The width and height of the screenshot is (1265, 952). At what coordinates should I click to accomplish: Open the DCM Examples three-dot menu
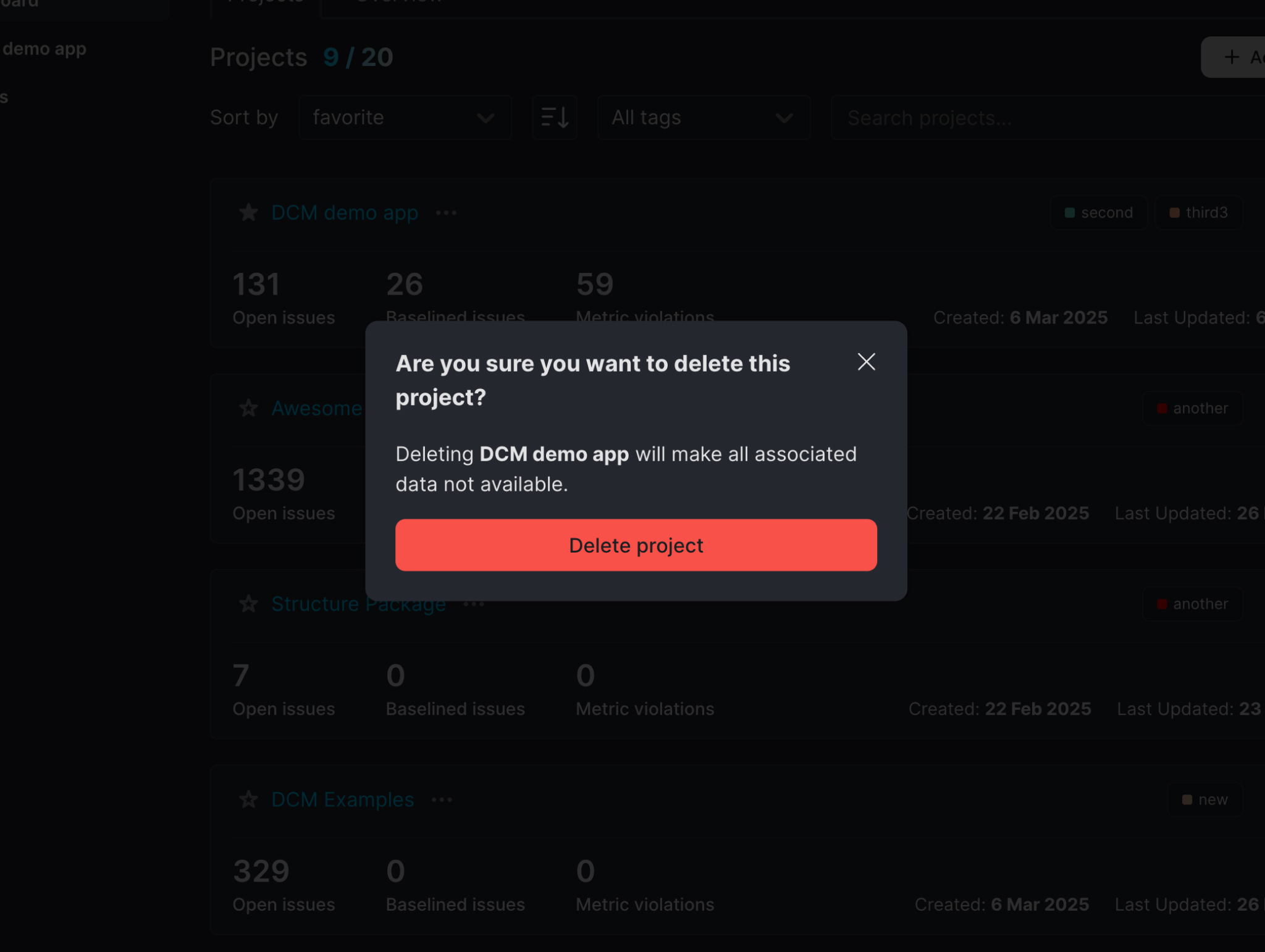(x=442, y=799)
